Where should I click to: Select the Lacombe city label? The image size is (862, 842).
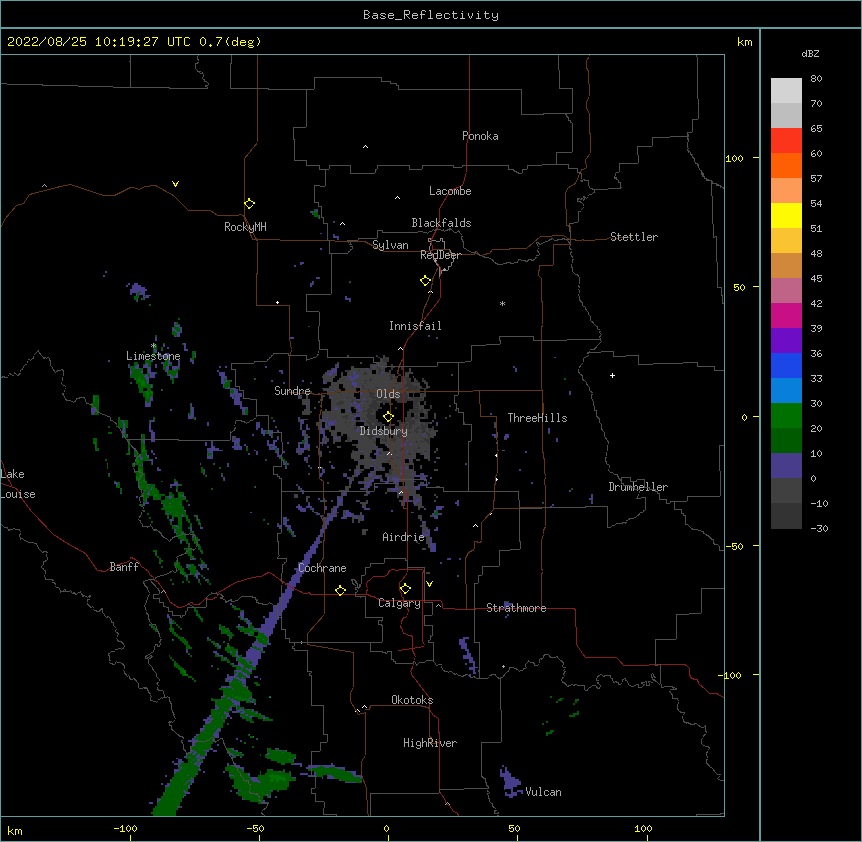[450, 191]
